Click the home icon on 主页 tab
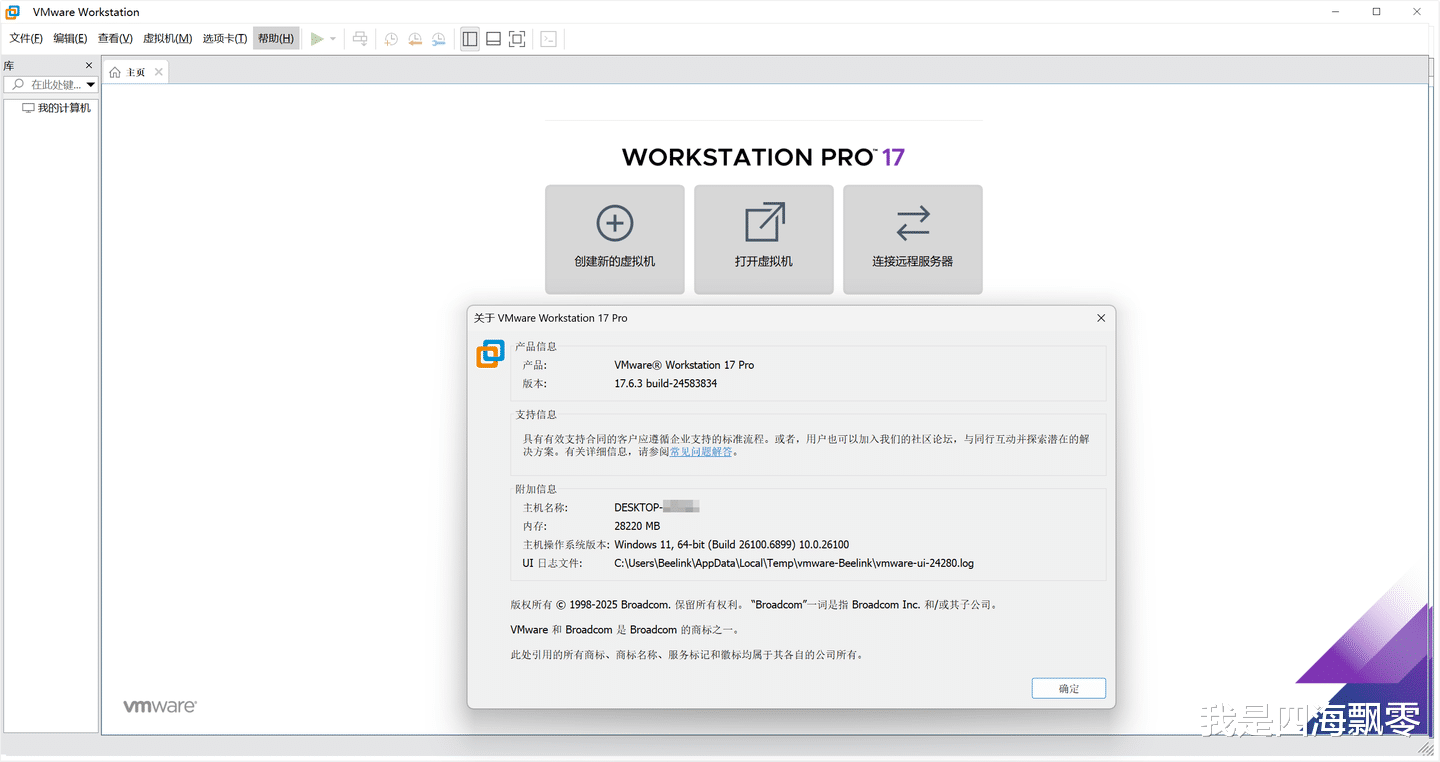 [115, 72]
